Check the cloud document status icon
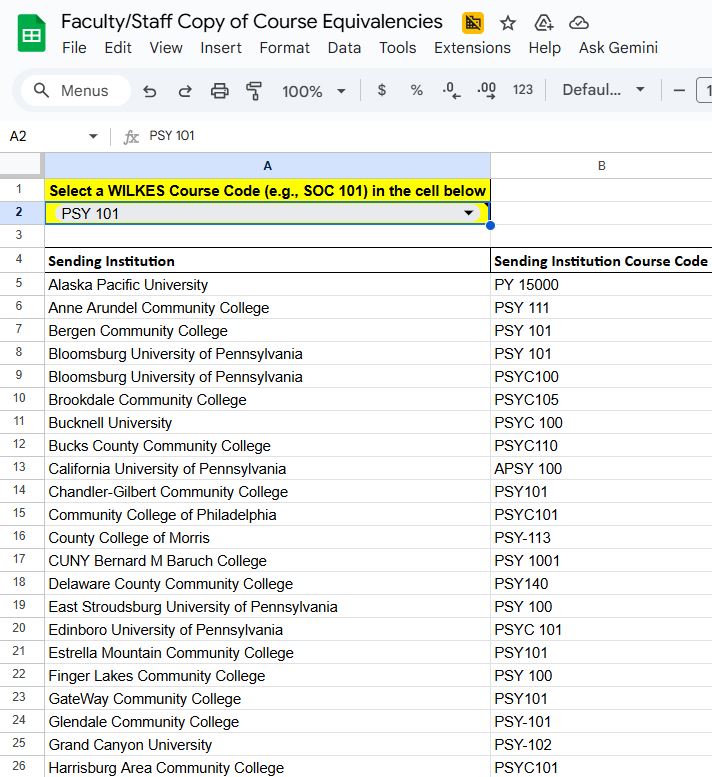 tap(578, 23)
